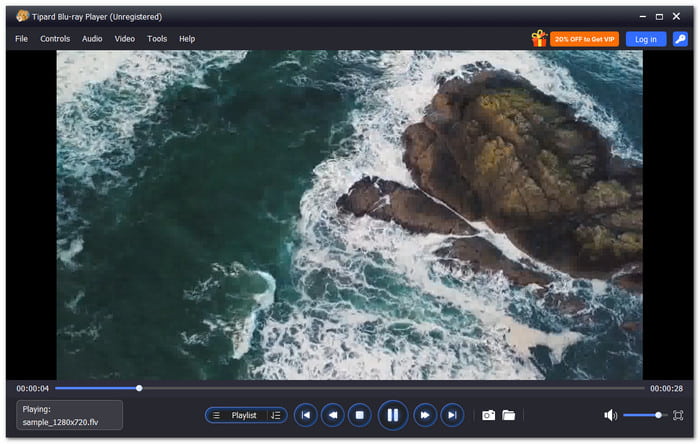Skip to the next track
The height and width of the screenshot is (444, 700).
pyautogui.click(x=452, y=415)
